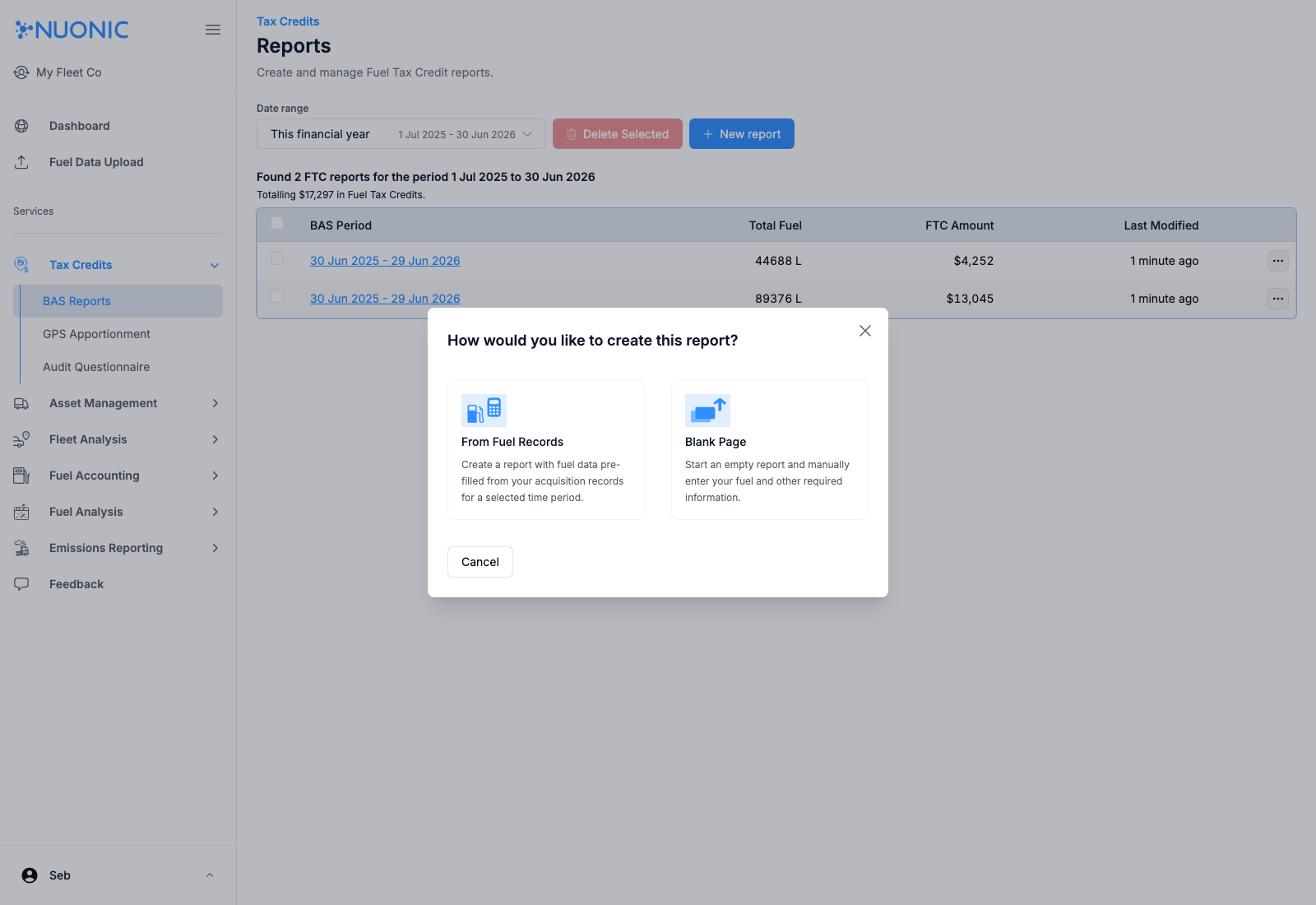Viewport: 1316px width, 905px height.
Task: Click the Feedback chat bubble icon
Action: click(21, 583)
